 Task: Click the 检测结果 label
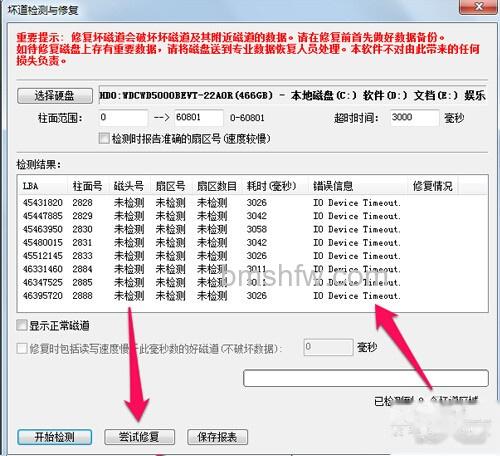[x=39, y=164]
